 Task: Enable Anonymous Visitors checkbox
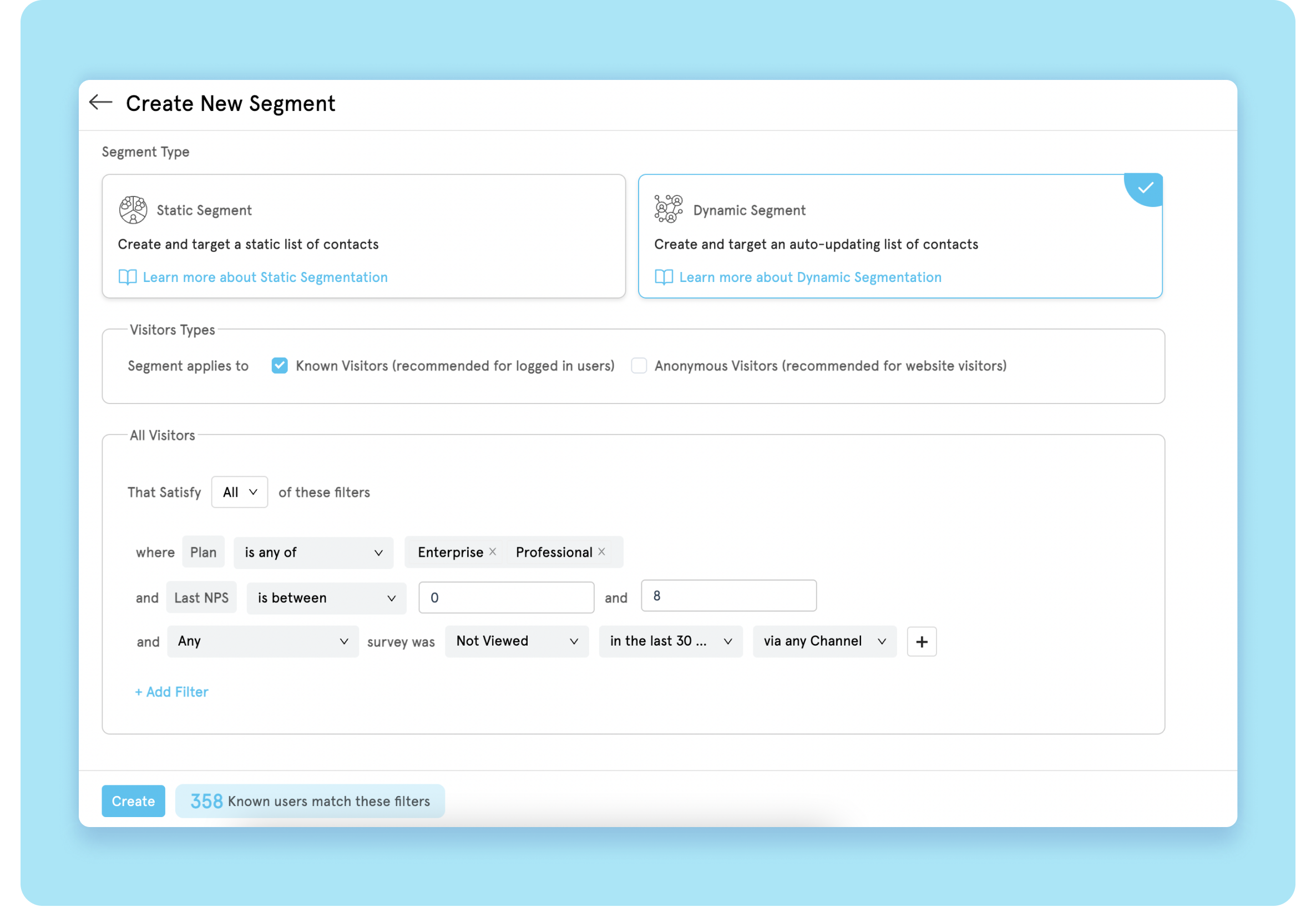[639, 365]
